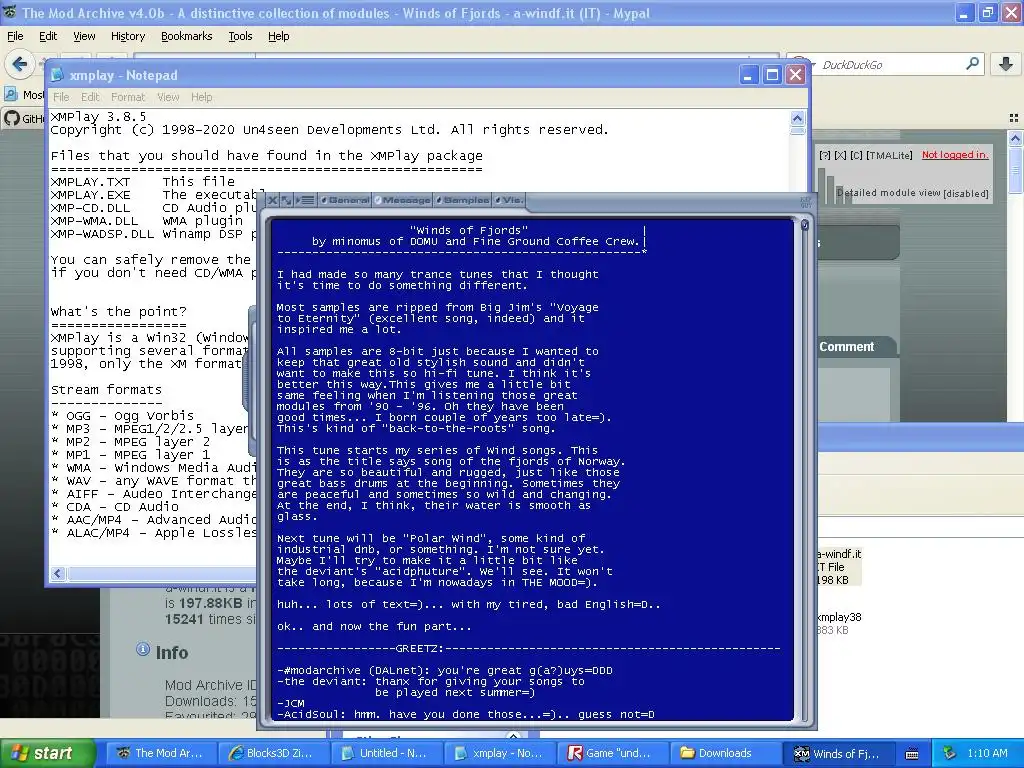The height and width of the screenshot is (768, 1024).
Task: Click the red 'Not logged in.' link
Action: click(955, 155)
